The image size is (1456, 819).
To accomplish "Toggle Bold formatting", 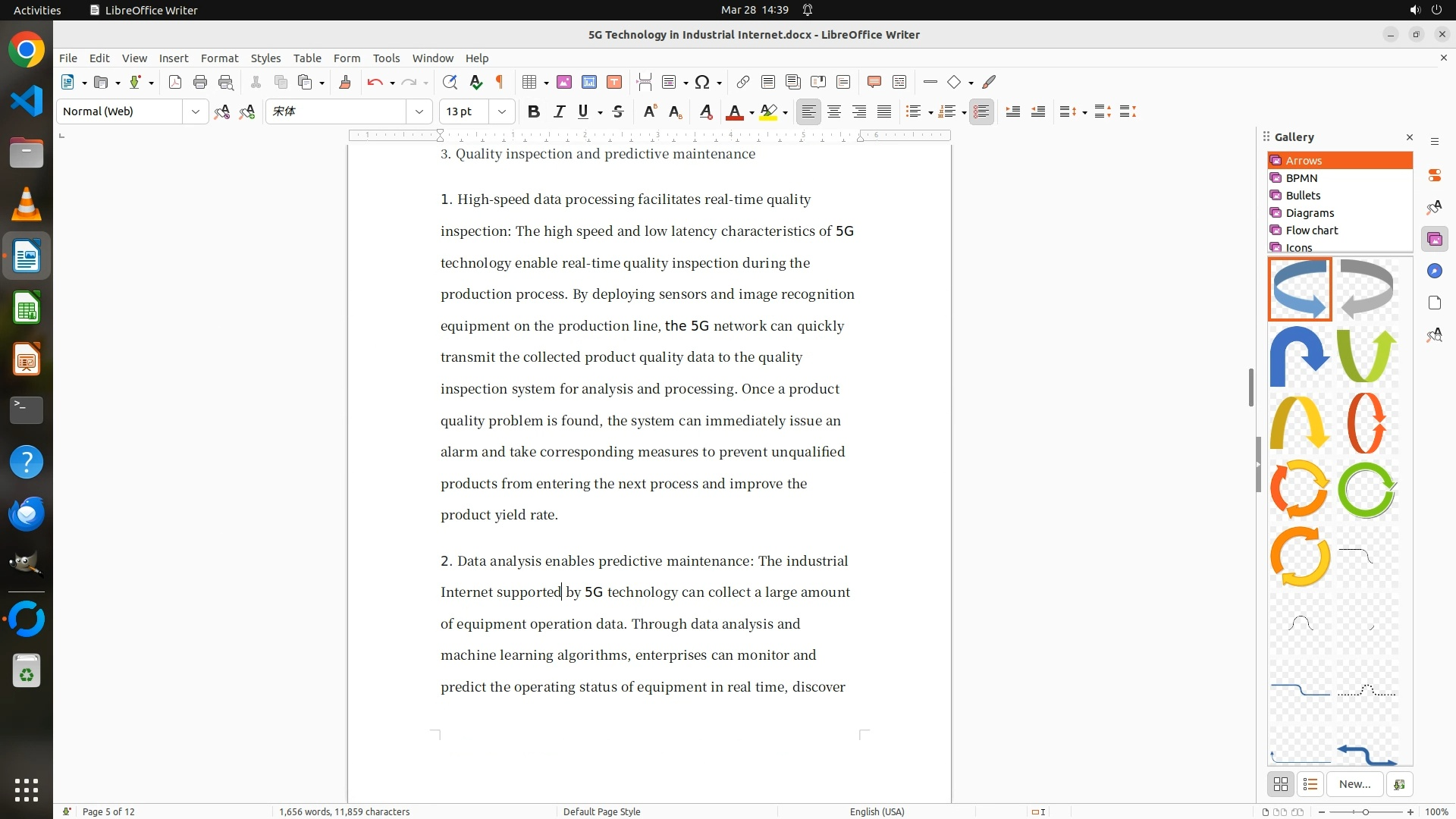I will pos(534,111).
